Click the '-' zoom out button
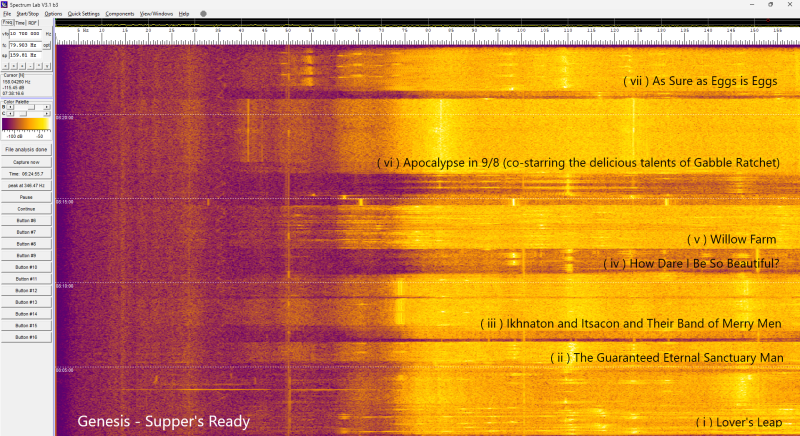The height and width of the screenshot is (436, 800). [x=30, y=66]
